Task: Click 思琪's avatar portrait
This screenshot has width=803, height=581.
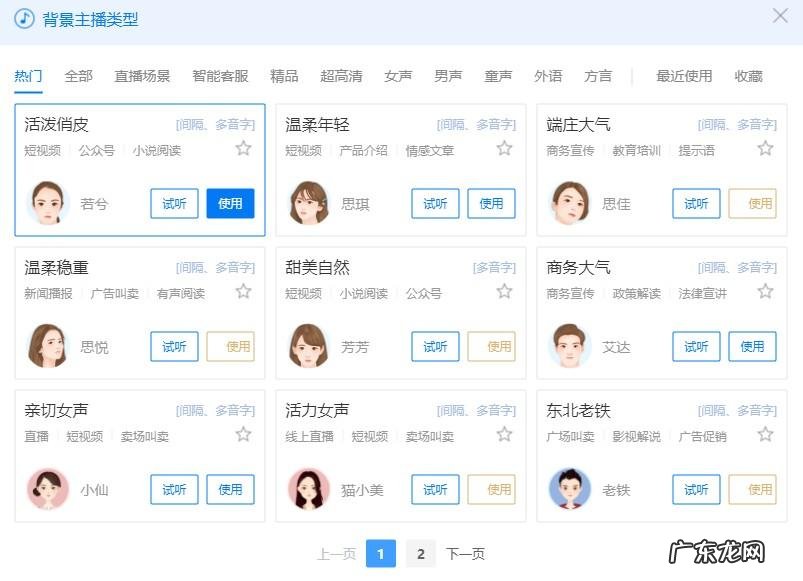Action: pyautogui.click(x=308, y=203)
